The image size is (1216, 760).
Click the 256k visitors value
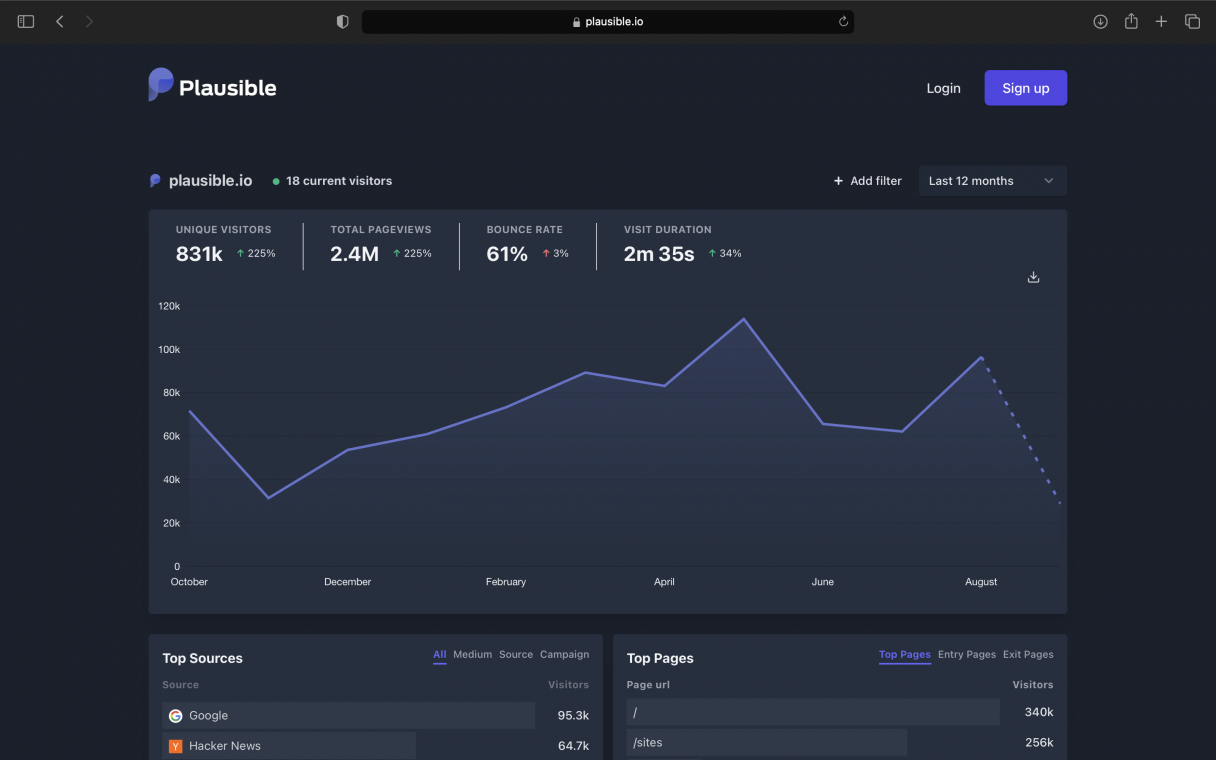1039,743
